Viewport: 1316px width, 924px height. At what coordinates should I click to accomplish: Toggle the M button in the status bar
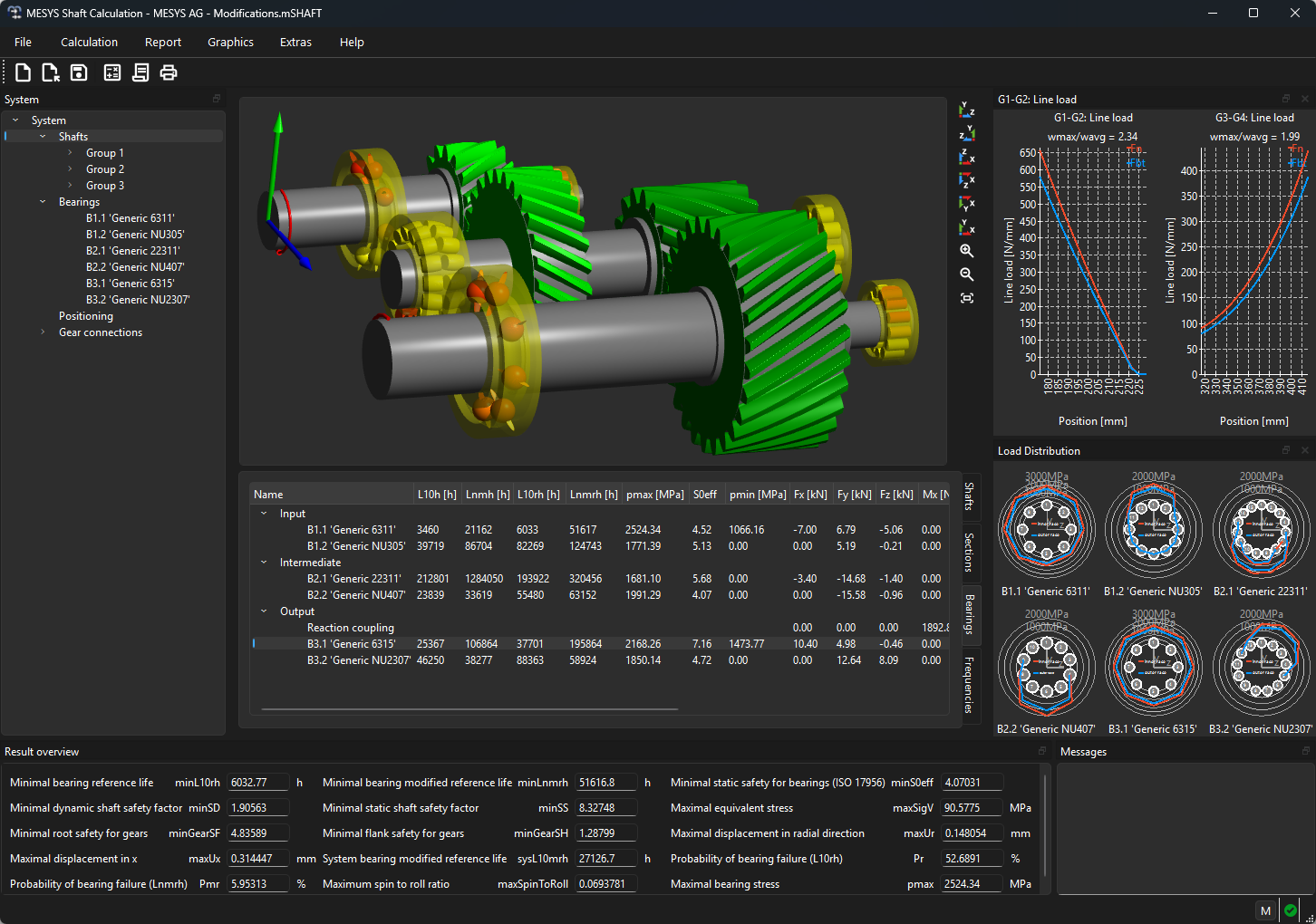[1265, 910]
